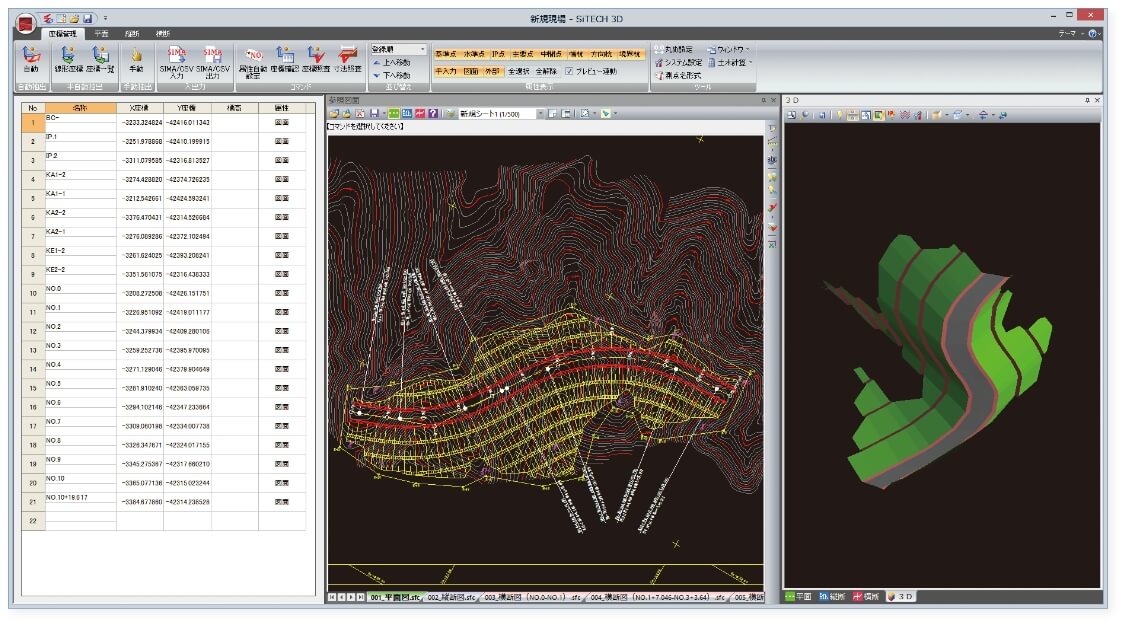Image resolution: width=1124 pixels, height=625 pixels.
Task: Click the save disk icon in quick access toolbar
Action: pyautogui.click(x=87, y=18)
